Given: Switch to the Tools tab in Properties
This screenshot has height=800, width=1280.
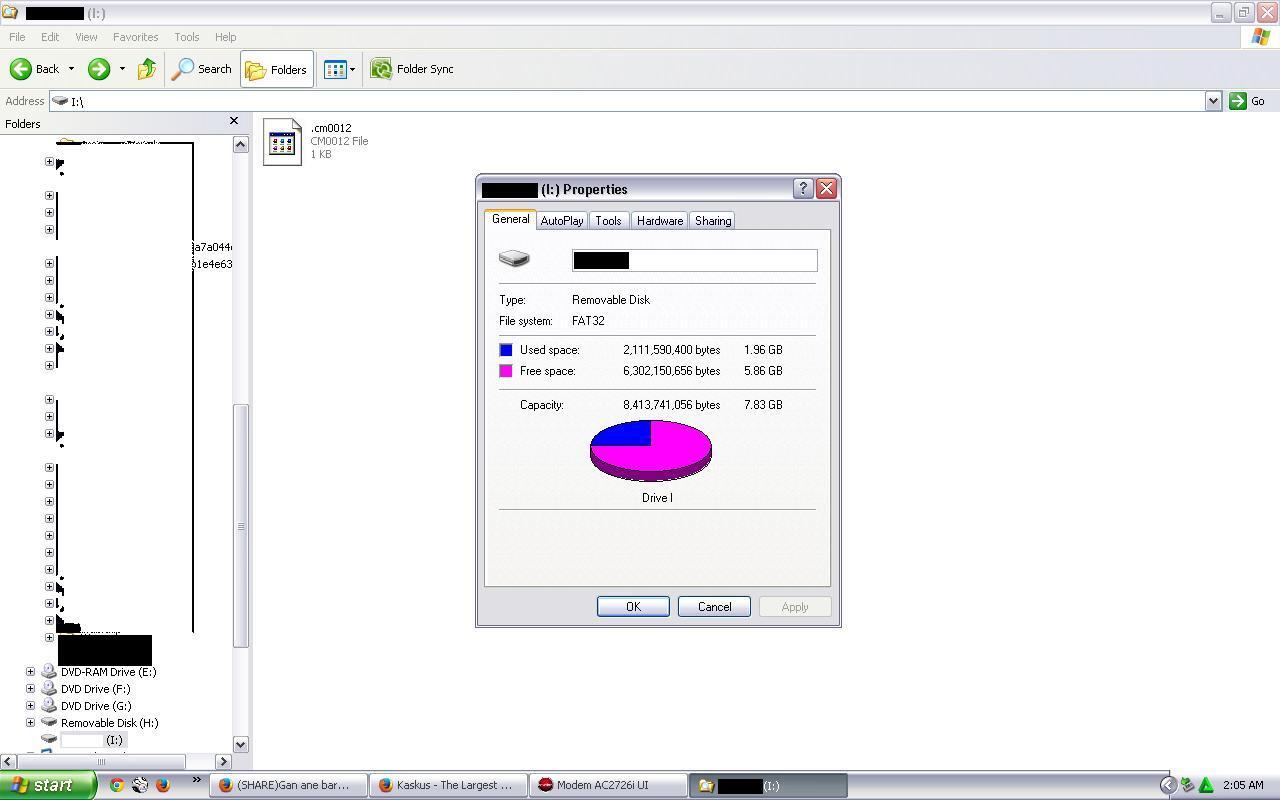Looking at the screenshot, I should (x=608, y=221).
